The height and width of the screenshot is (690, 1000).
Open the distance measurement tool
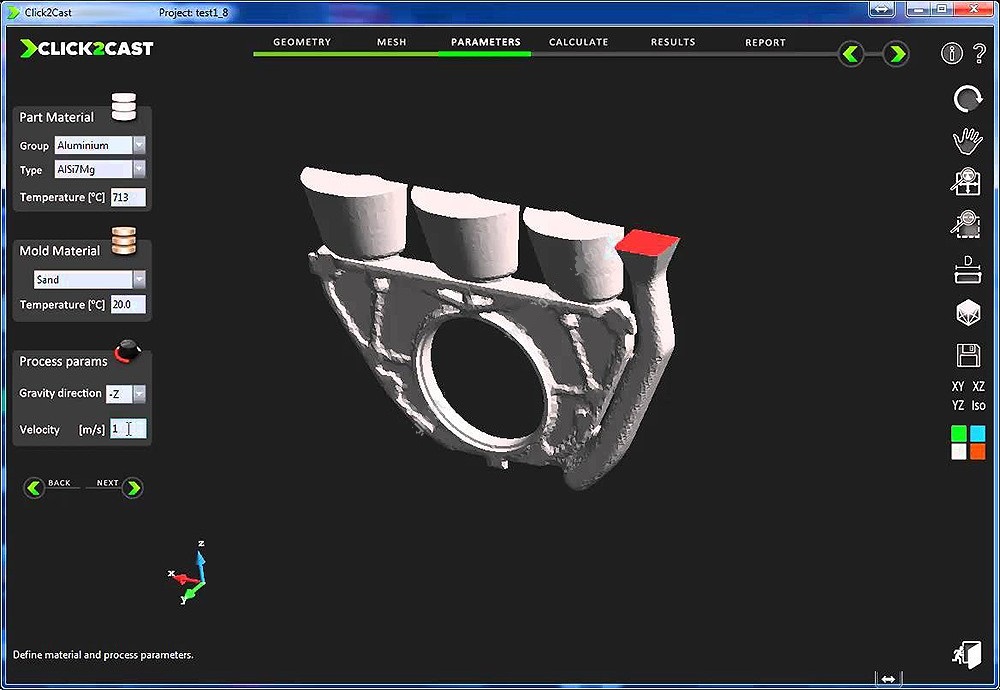pyautogui.click(x=967, y=269)
